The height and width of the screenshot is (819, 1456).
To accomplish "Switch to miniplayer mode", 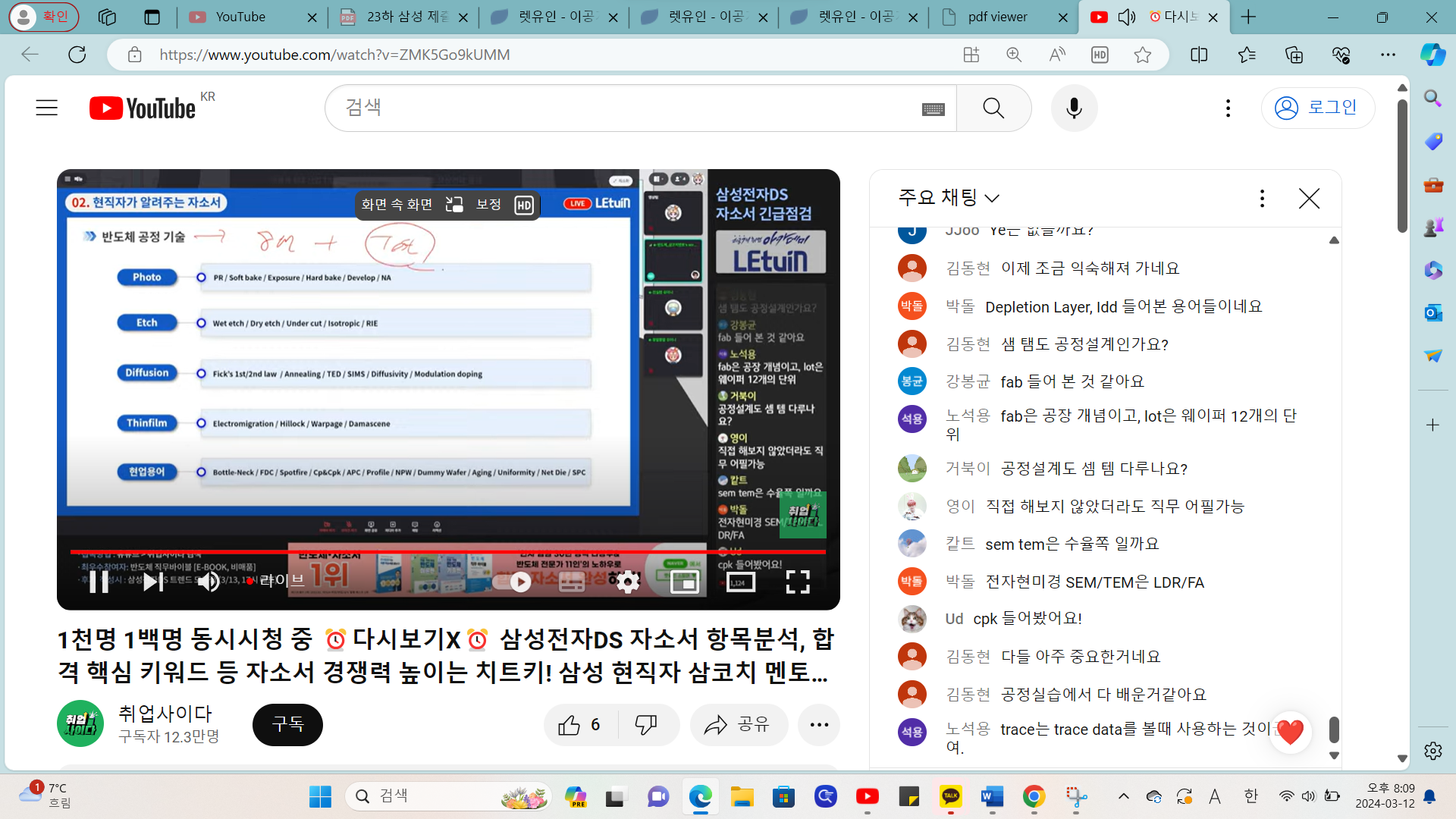I will 684,582.
